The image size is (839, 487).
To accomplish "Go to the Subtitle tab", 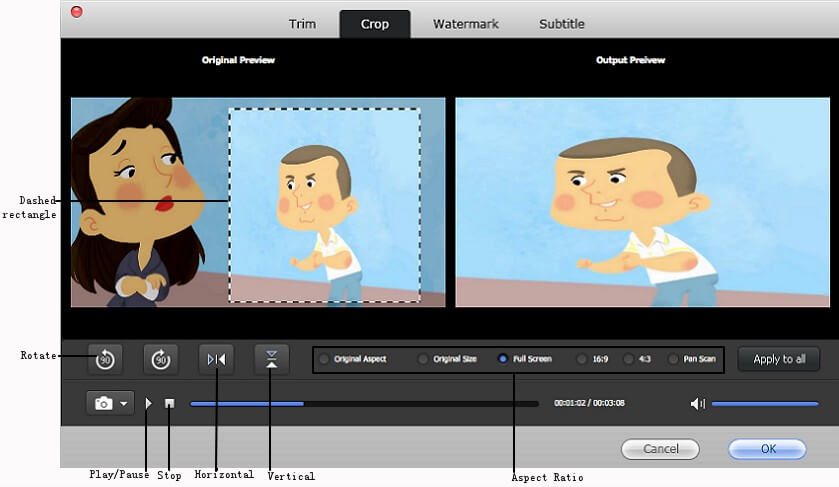I will (x=562, y=24).
